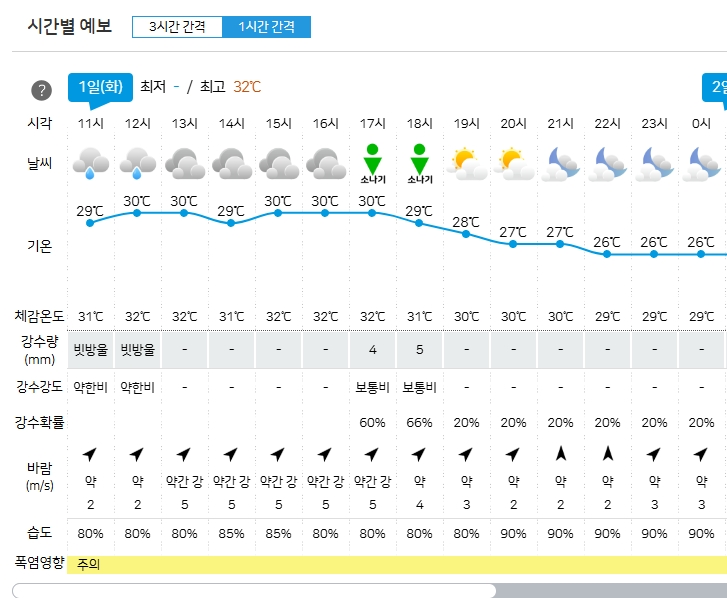Click the 66% precipitation probability at 18시
727x598 pixels.
tap(419, 422)
